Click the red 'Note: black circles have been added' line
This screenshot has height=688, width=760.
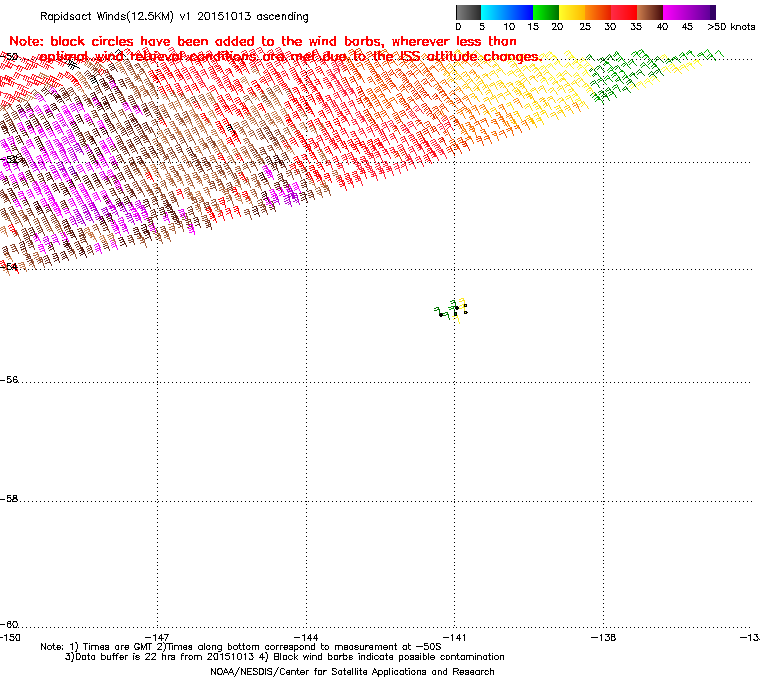click(263, 41)
